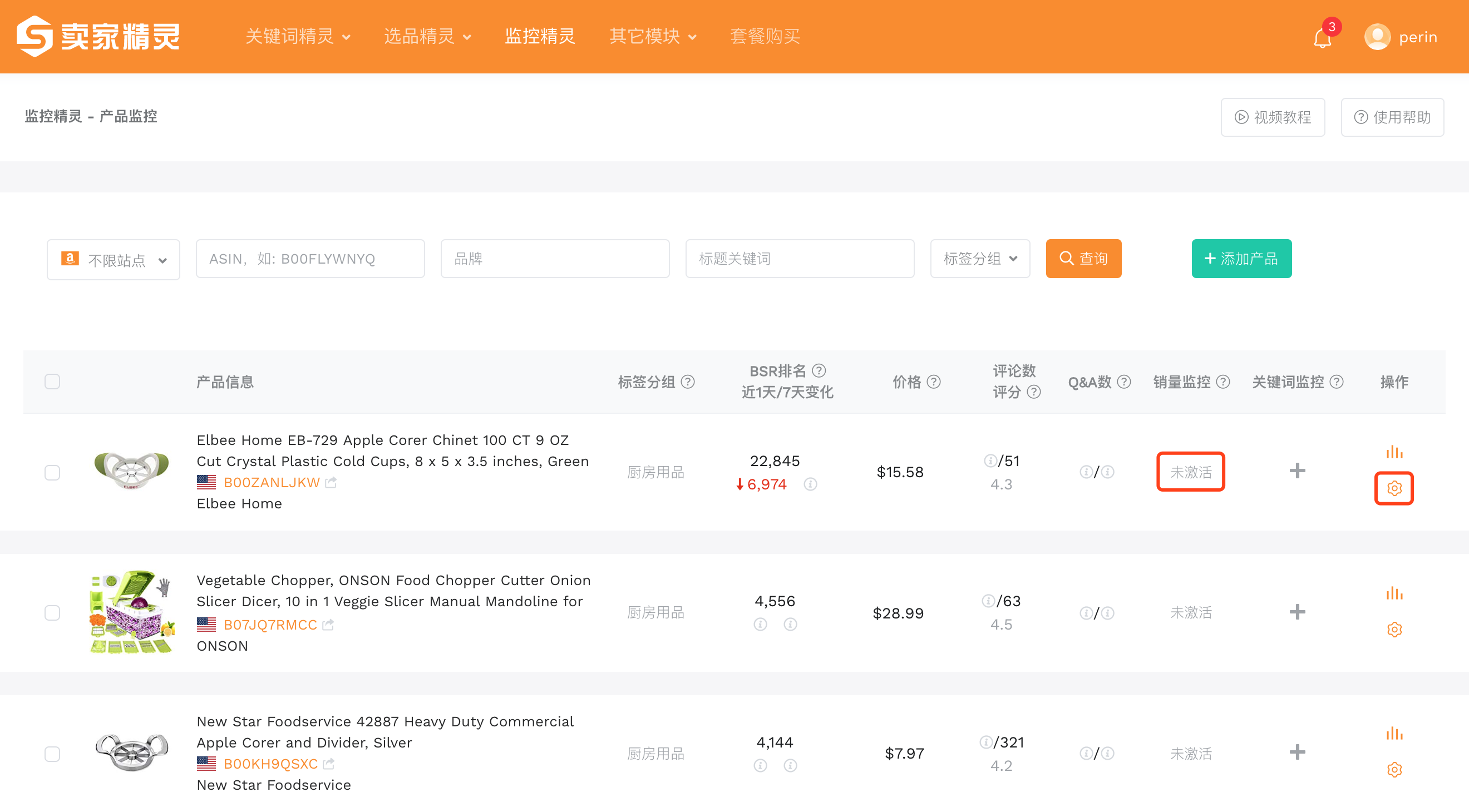The height and width of the screenshot is (812, 1469).
Task: Click 未激活 sales status for New Star Foodservice
Action: tap(1191, 754)
